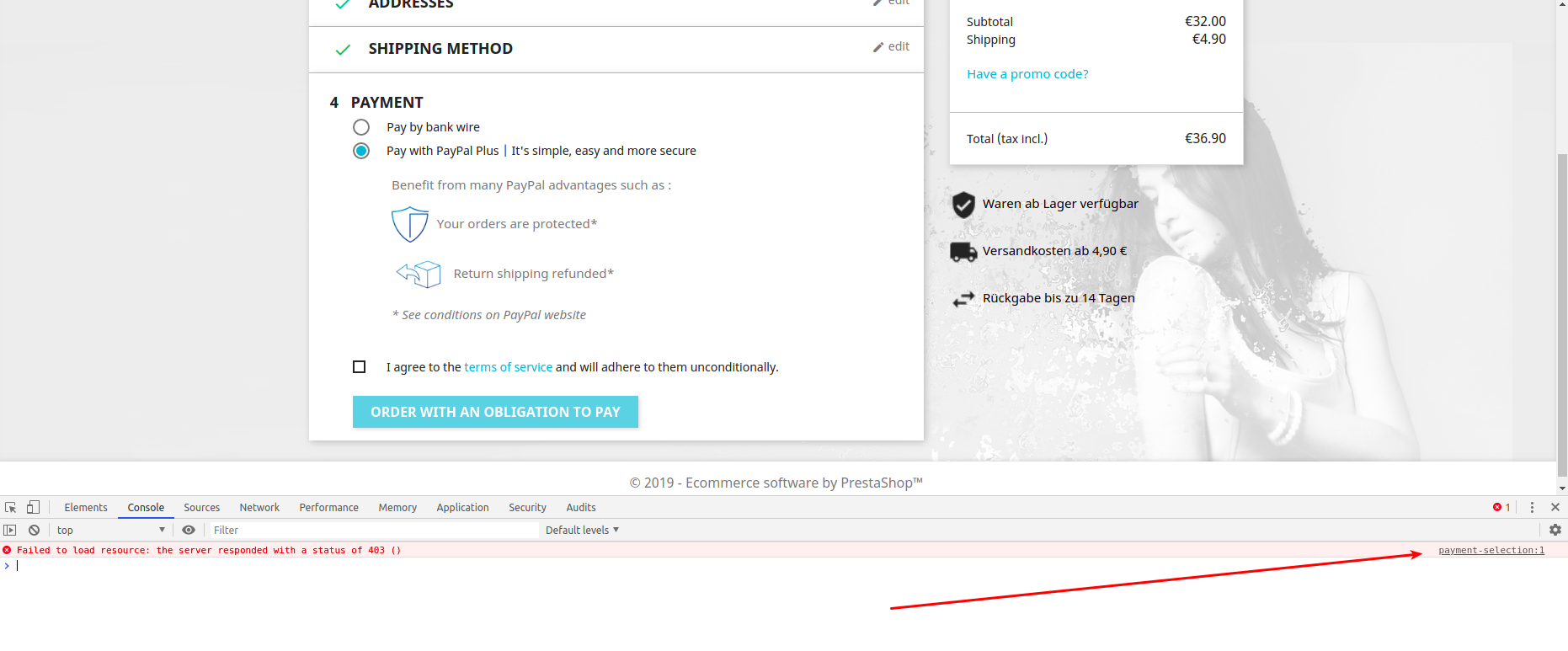
Task: Toggle the device toolbar icon
Action: 33,507
